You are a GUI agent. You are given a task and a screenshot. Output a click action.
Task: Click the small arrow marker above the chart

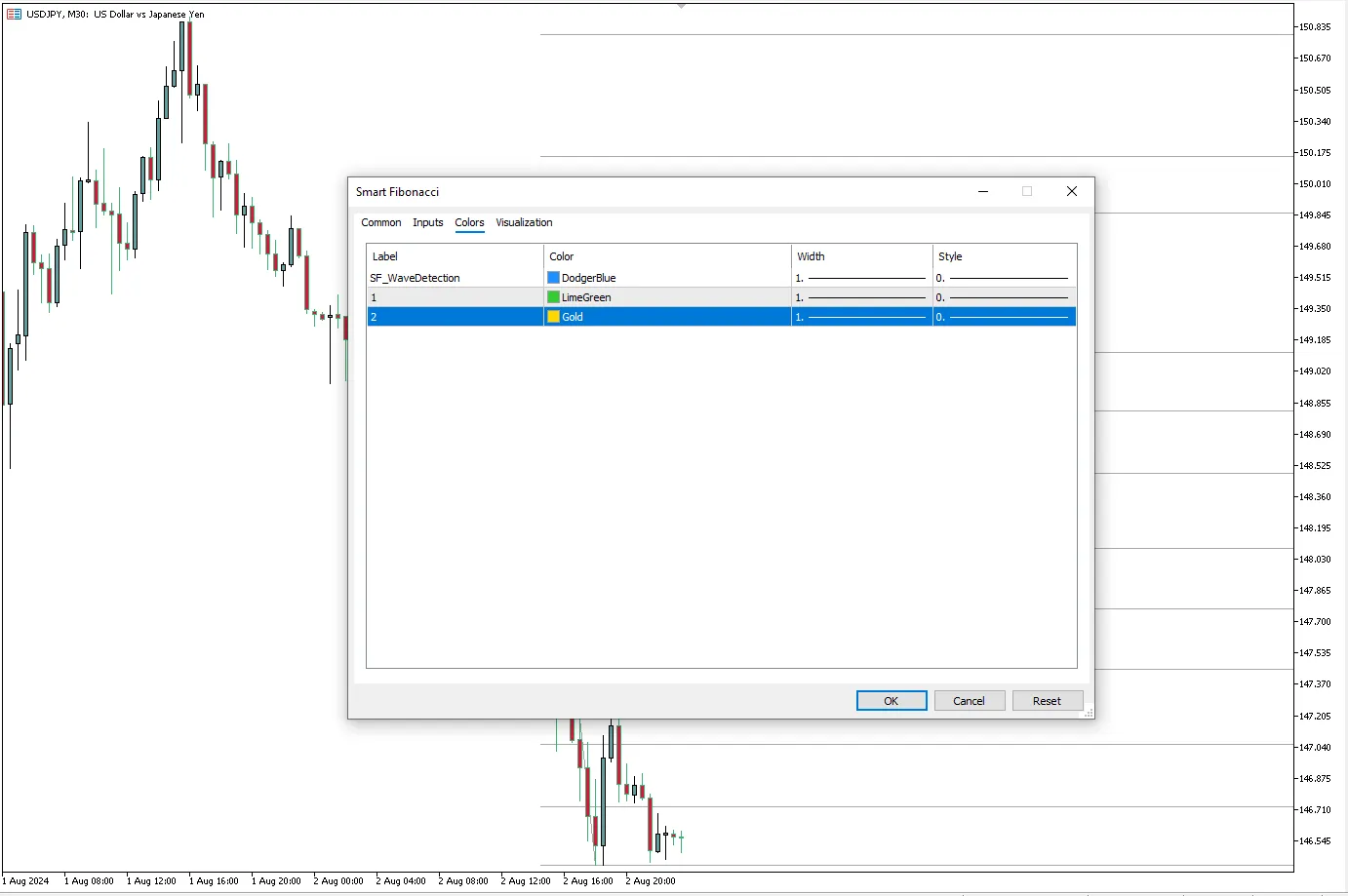[680, 5]
